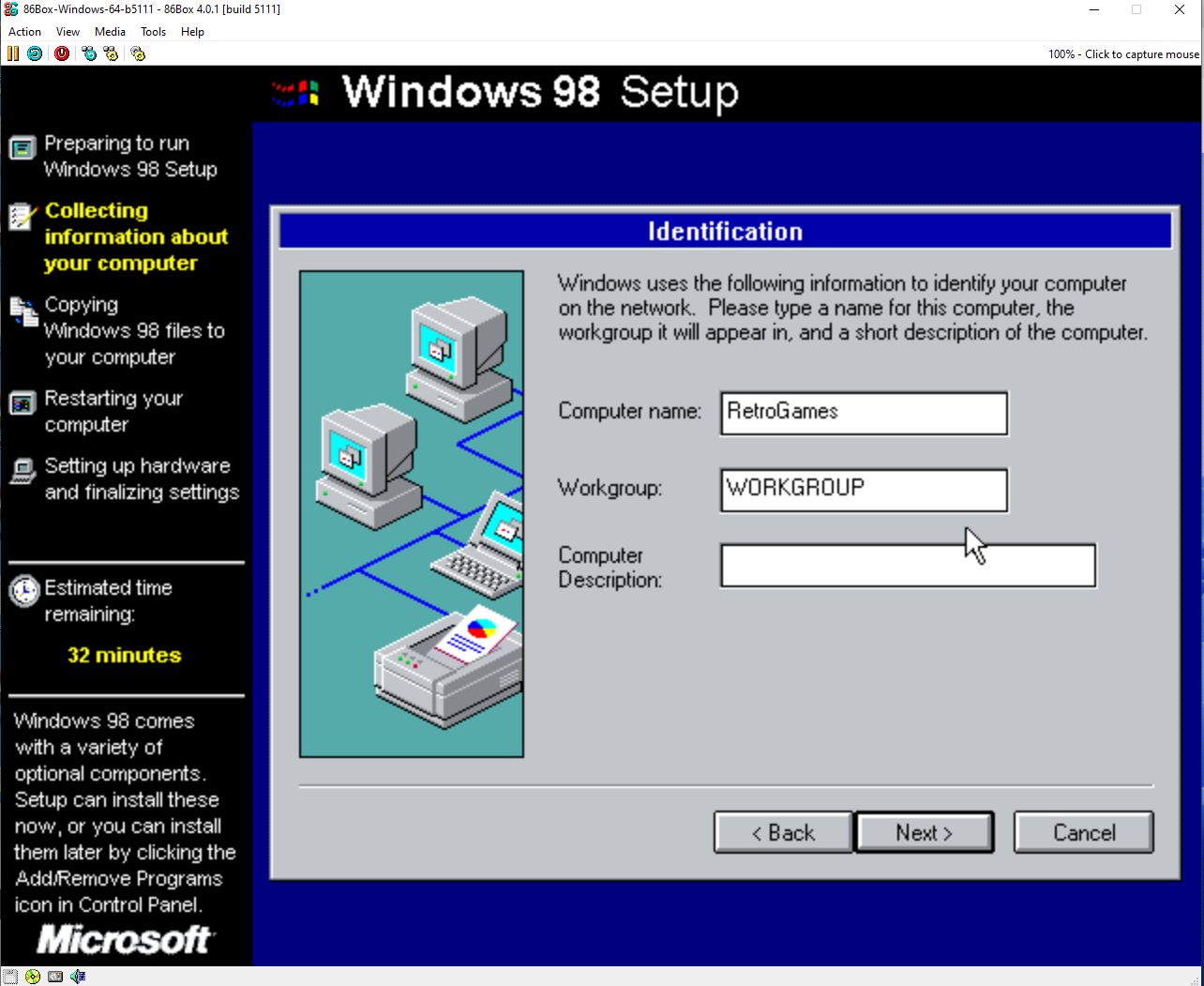Open the Tools menu
This screenshot has width=1204, height=986.
[153, 32]
